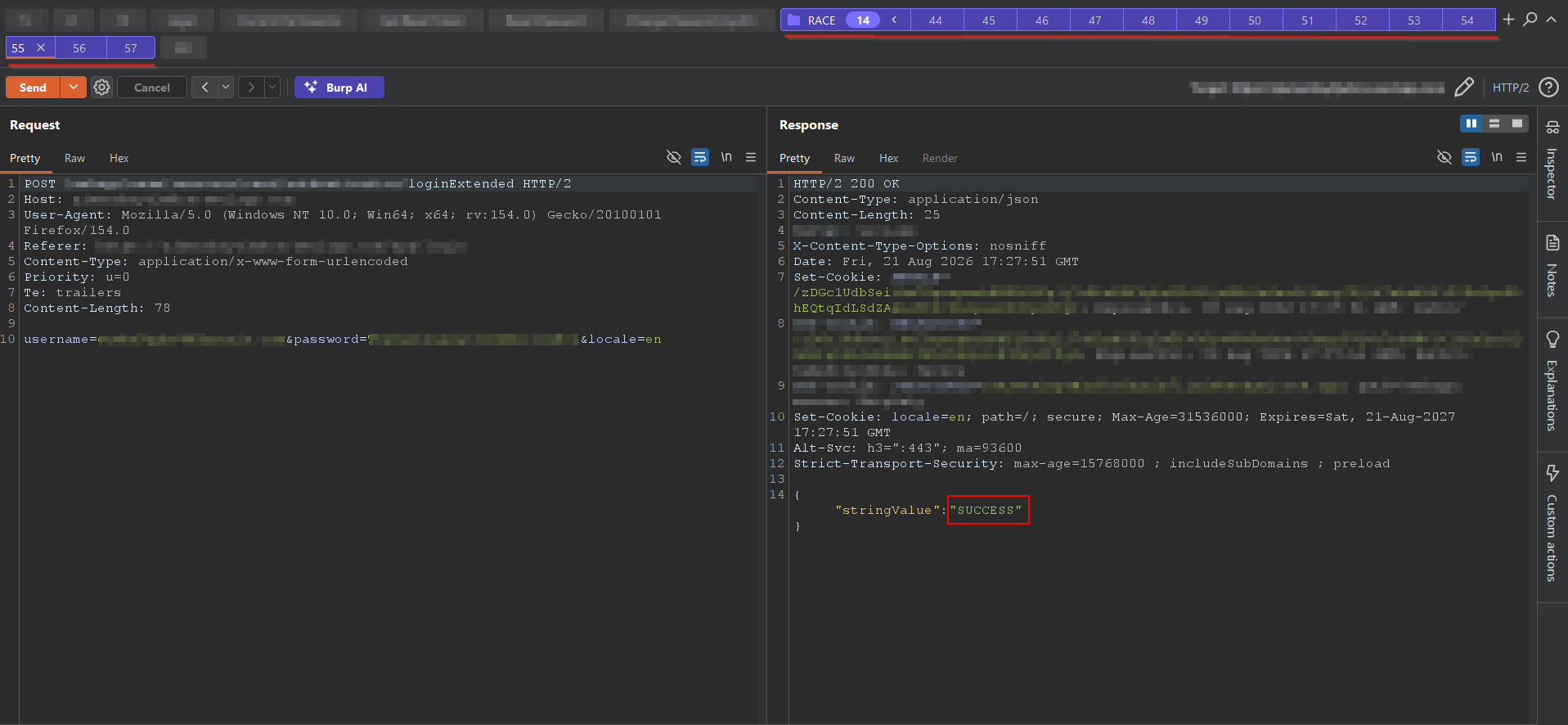Switch to side-by-side layout view

click(x=1471, y=124)
